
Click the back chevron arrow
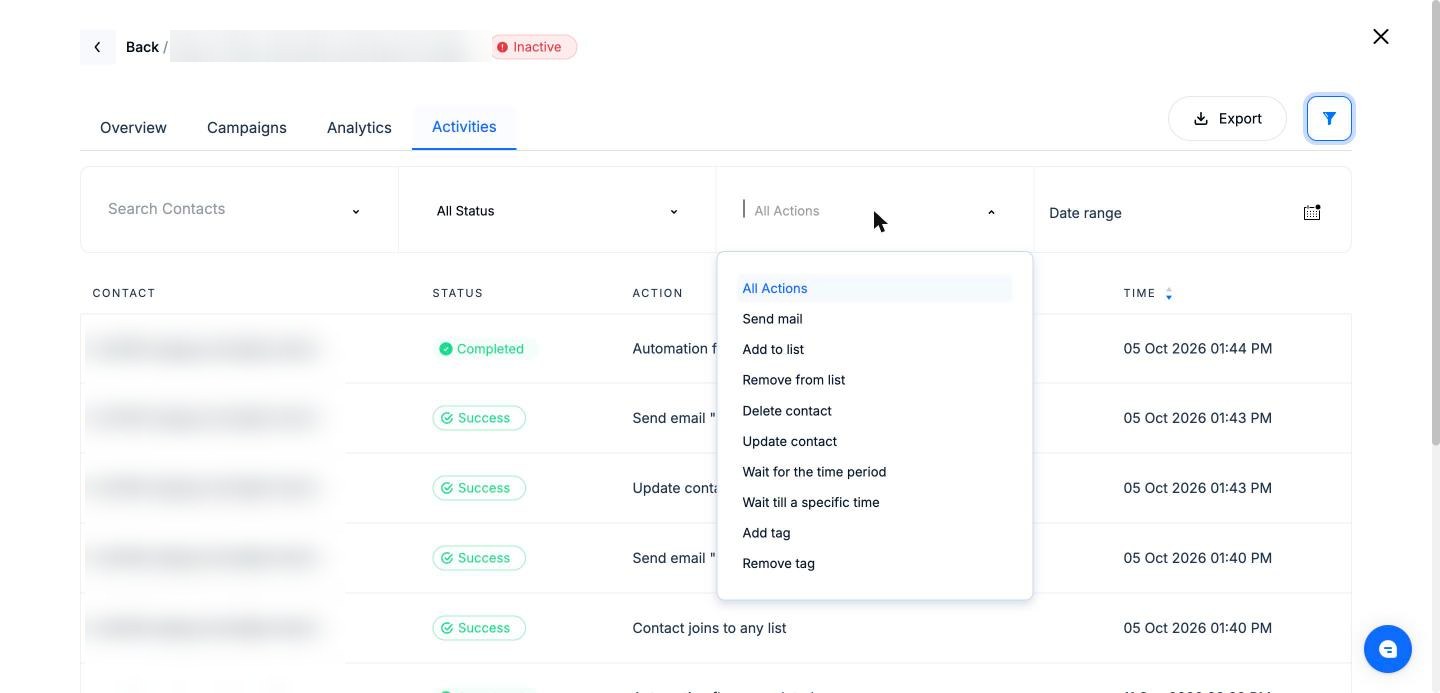pos(97,47)
